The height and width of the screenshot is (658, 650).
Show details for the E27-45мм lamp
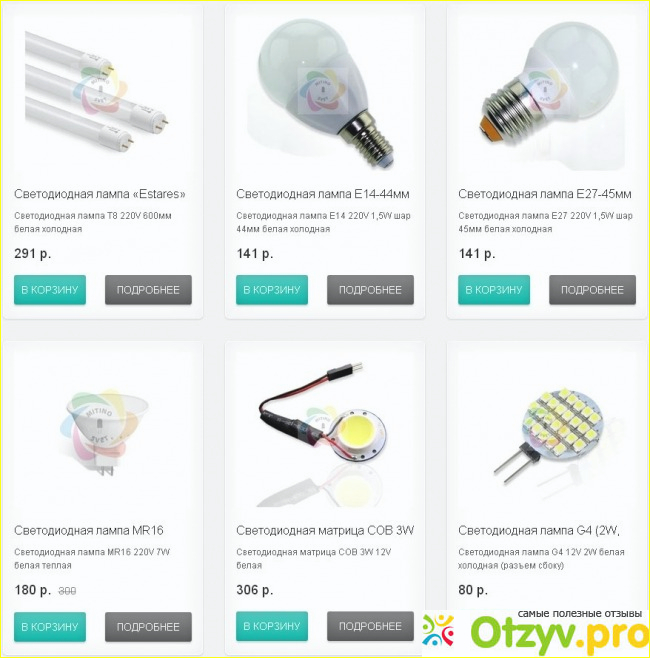click(592, 290)
